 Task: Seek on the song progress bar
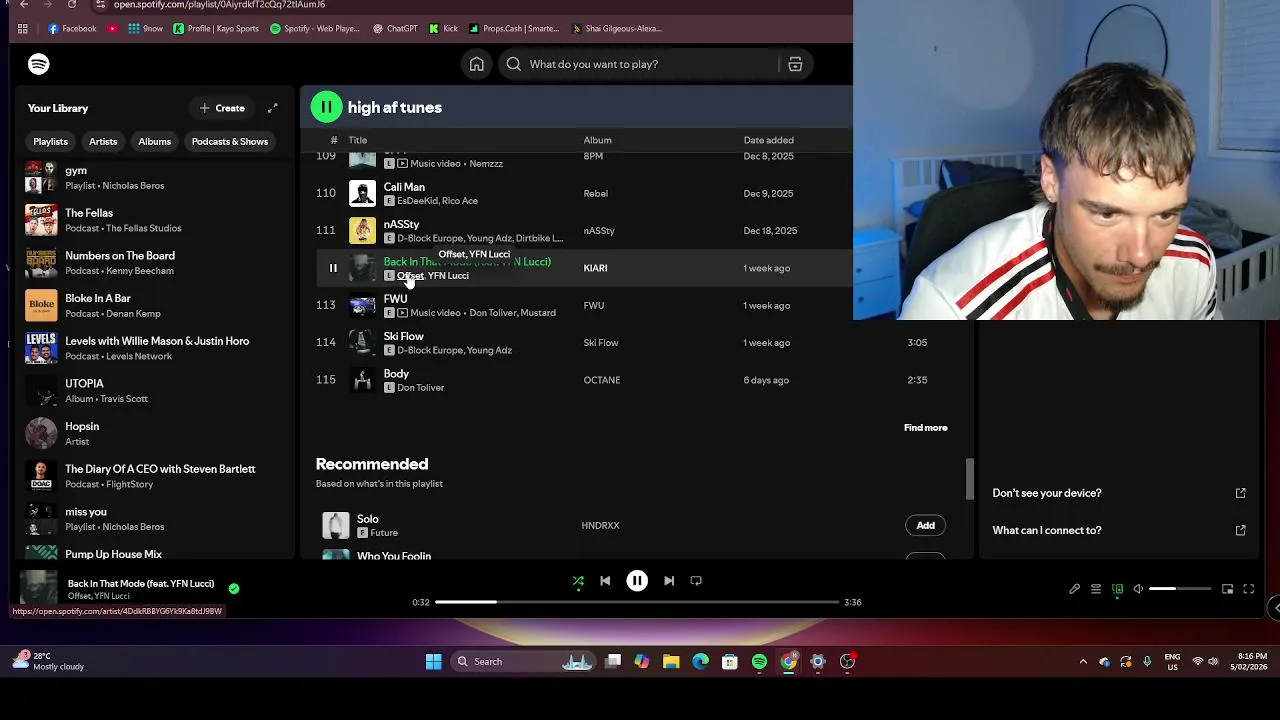point(637,602)
